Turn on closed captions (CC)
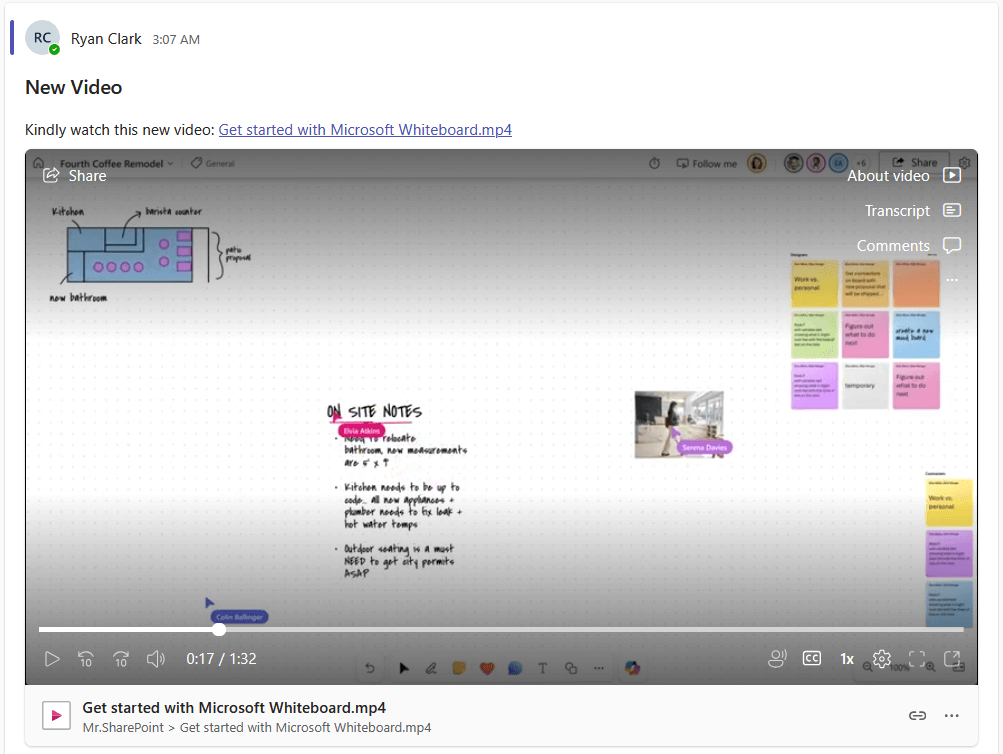Image resolution: width=1003 pixels, height=754 pixels. 812,659
